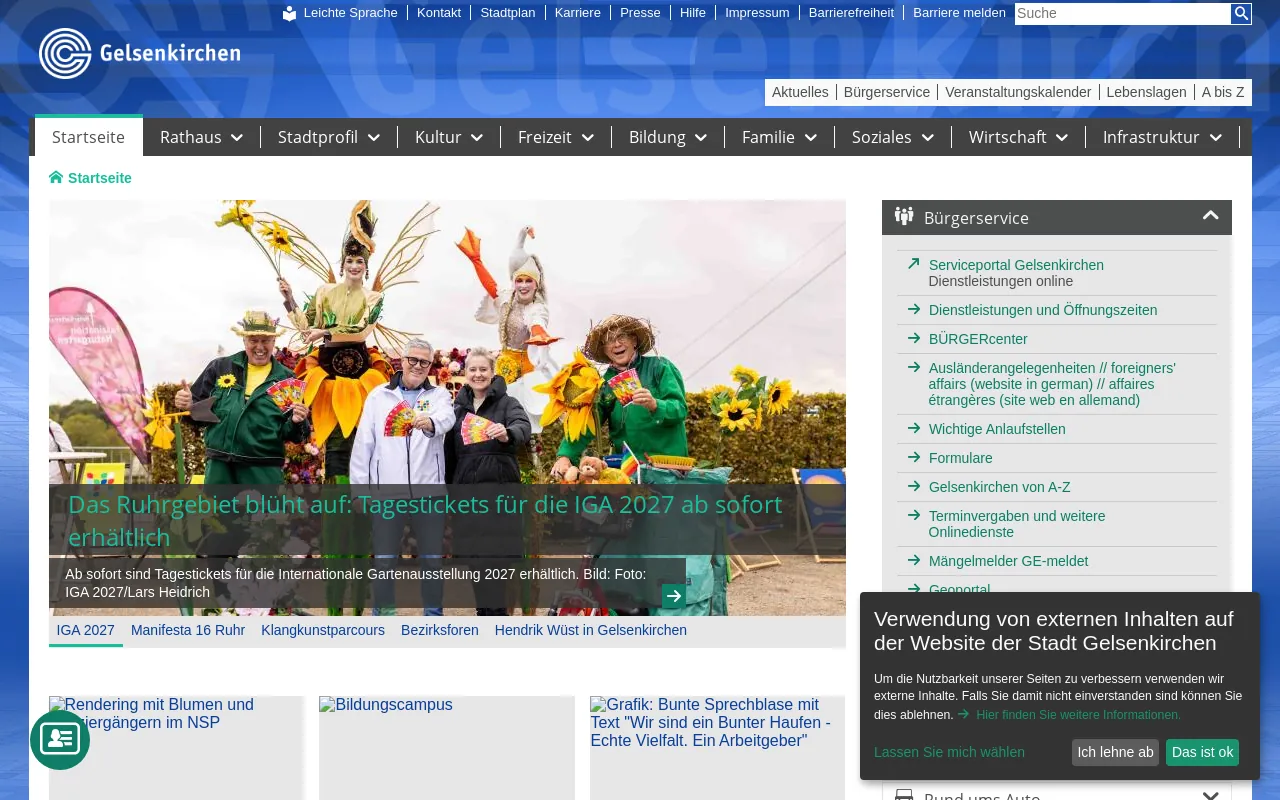Accept with the Das ist ok button
The height and width of the screenshot is (800, 1280).
click(1202, 752)
